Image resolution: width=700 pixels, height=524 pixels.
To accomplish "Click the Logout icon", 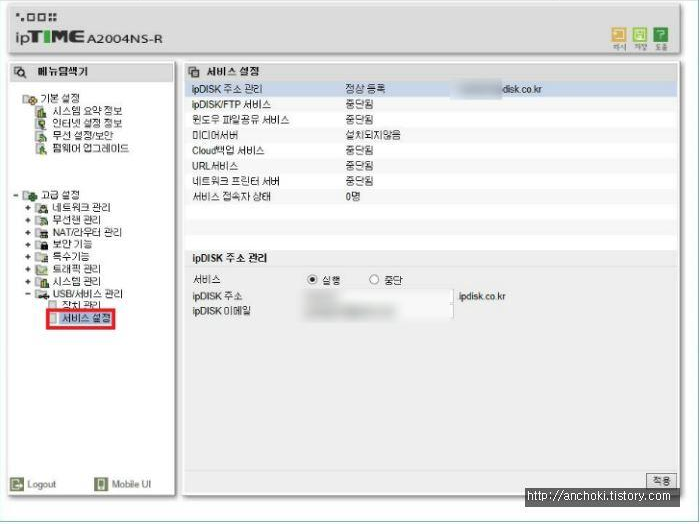I will (x=17, y=484).
